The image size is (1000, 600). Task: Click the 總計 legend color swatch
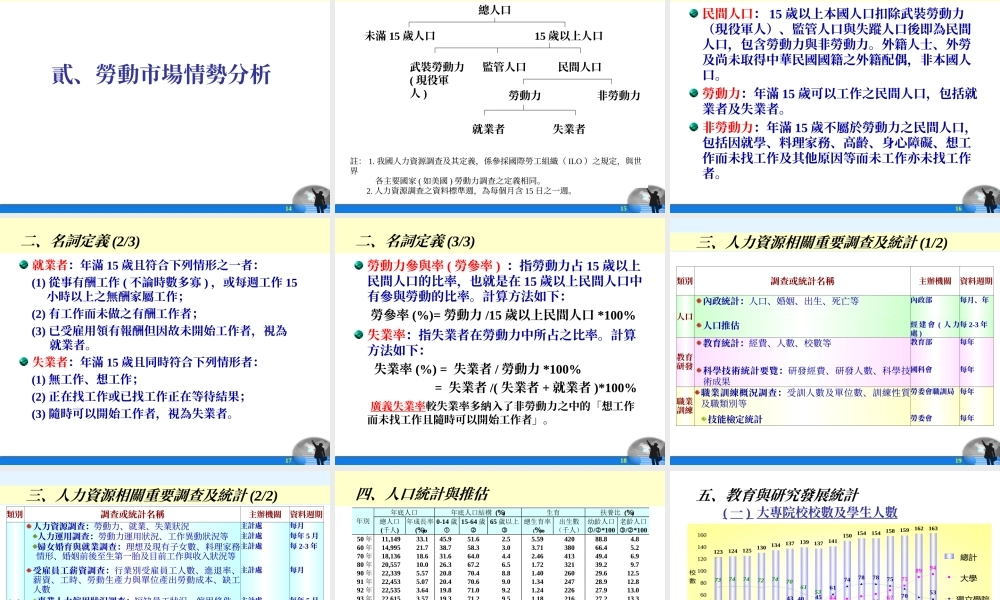pyautogui.click(x=949, y=557)
